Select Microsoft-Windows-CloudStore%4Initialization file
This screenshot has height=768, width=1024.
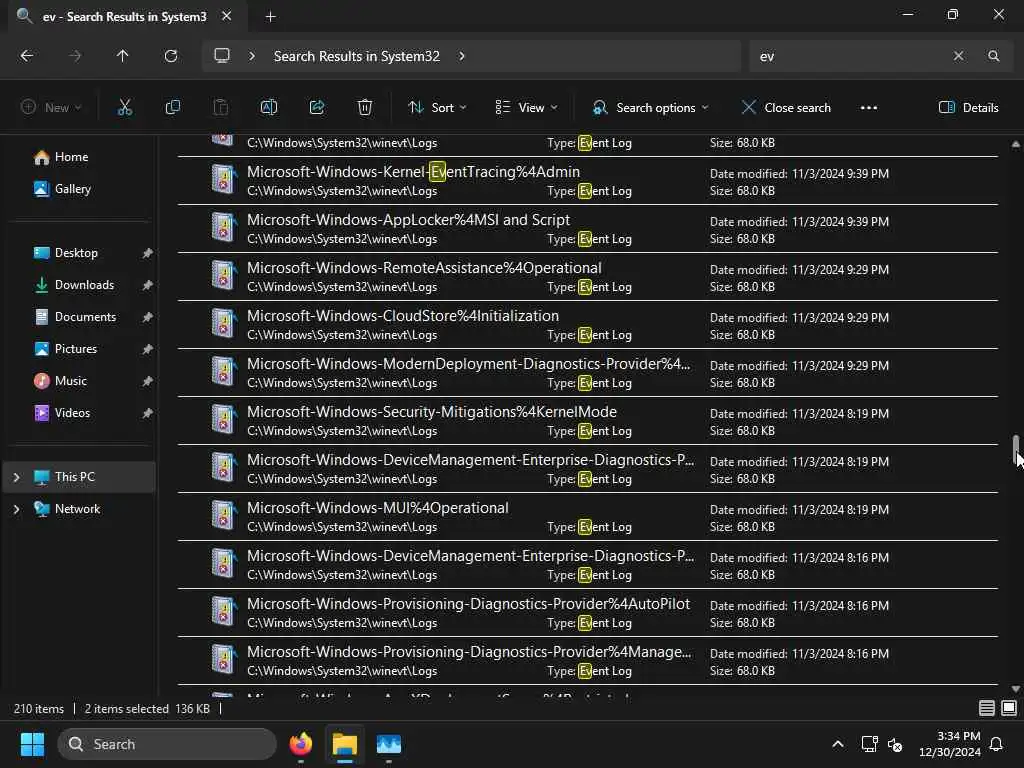click(x=588, y=325)
